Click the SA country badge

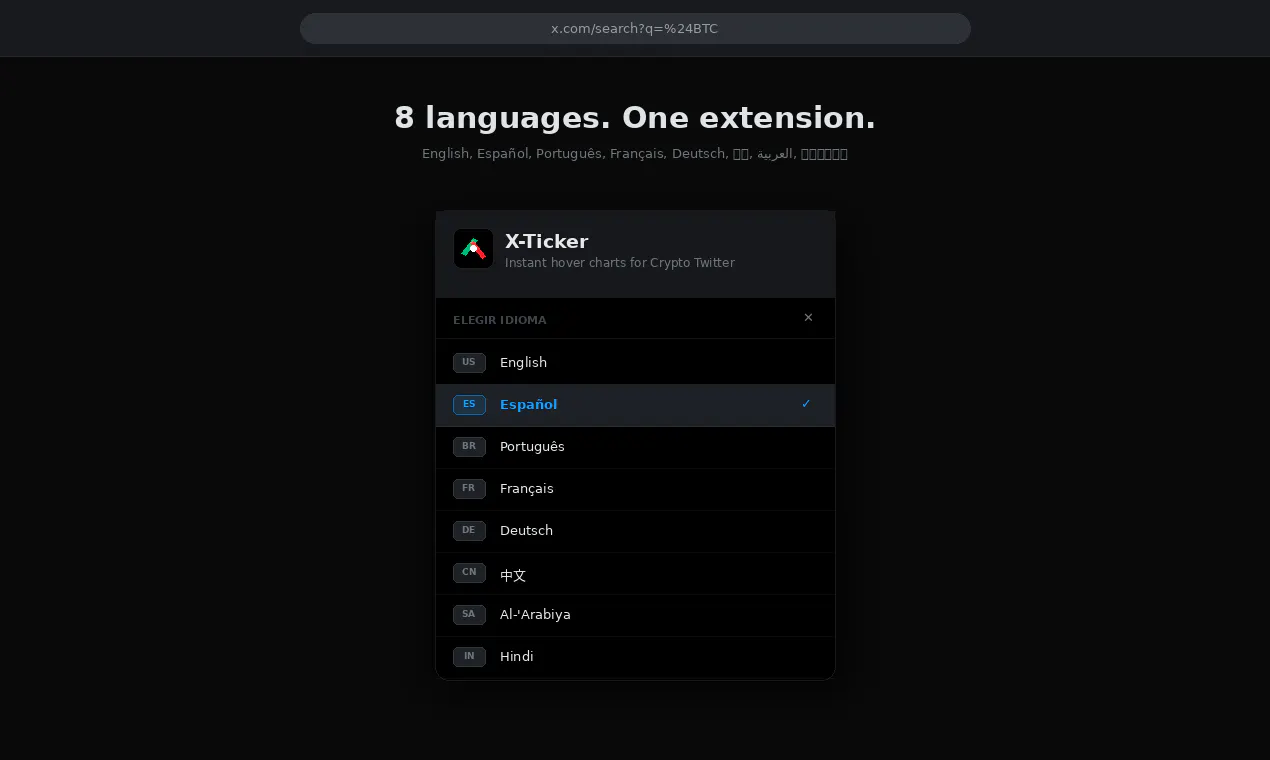coord(469,615)
